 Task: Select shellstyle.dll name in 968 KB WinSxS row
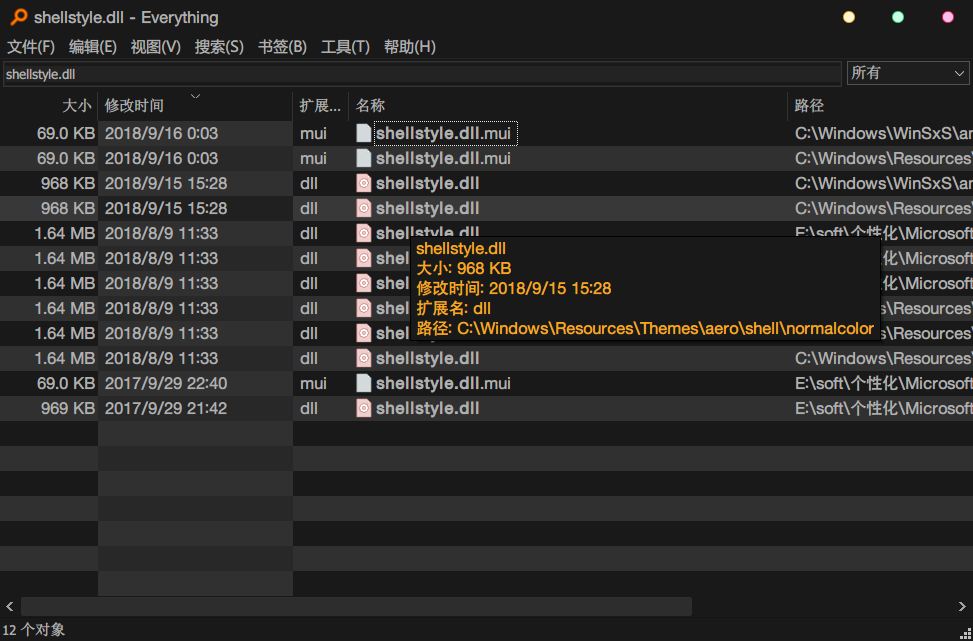pos(428,183)
